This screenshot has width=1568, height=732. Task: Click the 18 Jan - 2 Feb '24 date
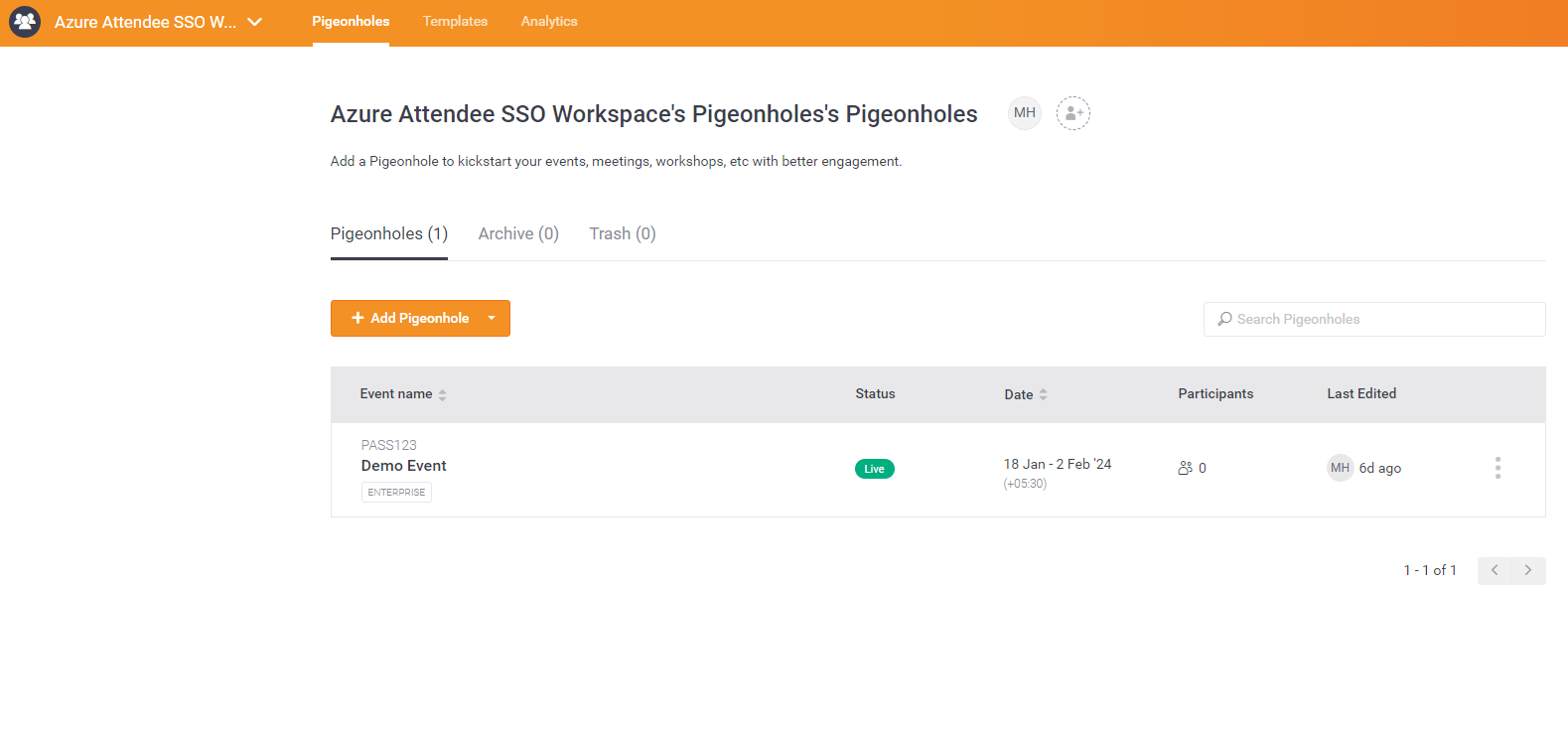[1058, 464]
